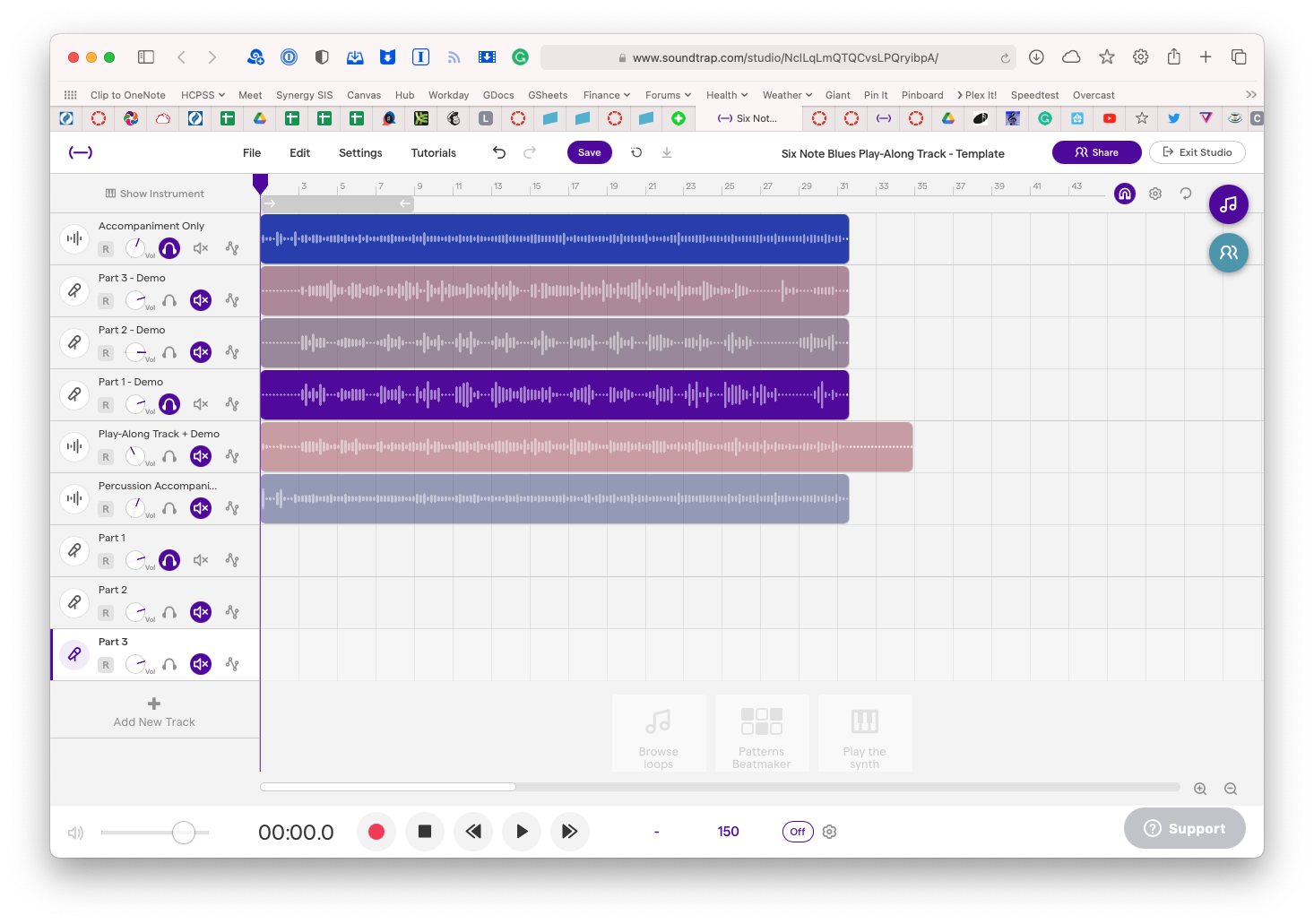Zoom in on the timeline
The height and width of the screenshot is (924, 1314).
click(1200, 789)
